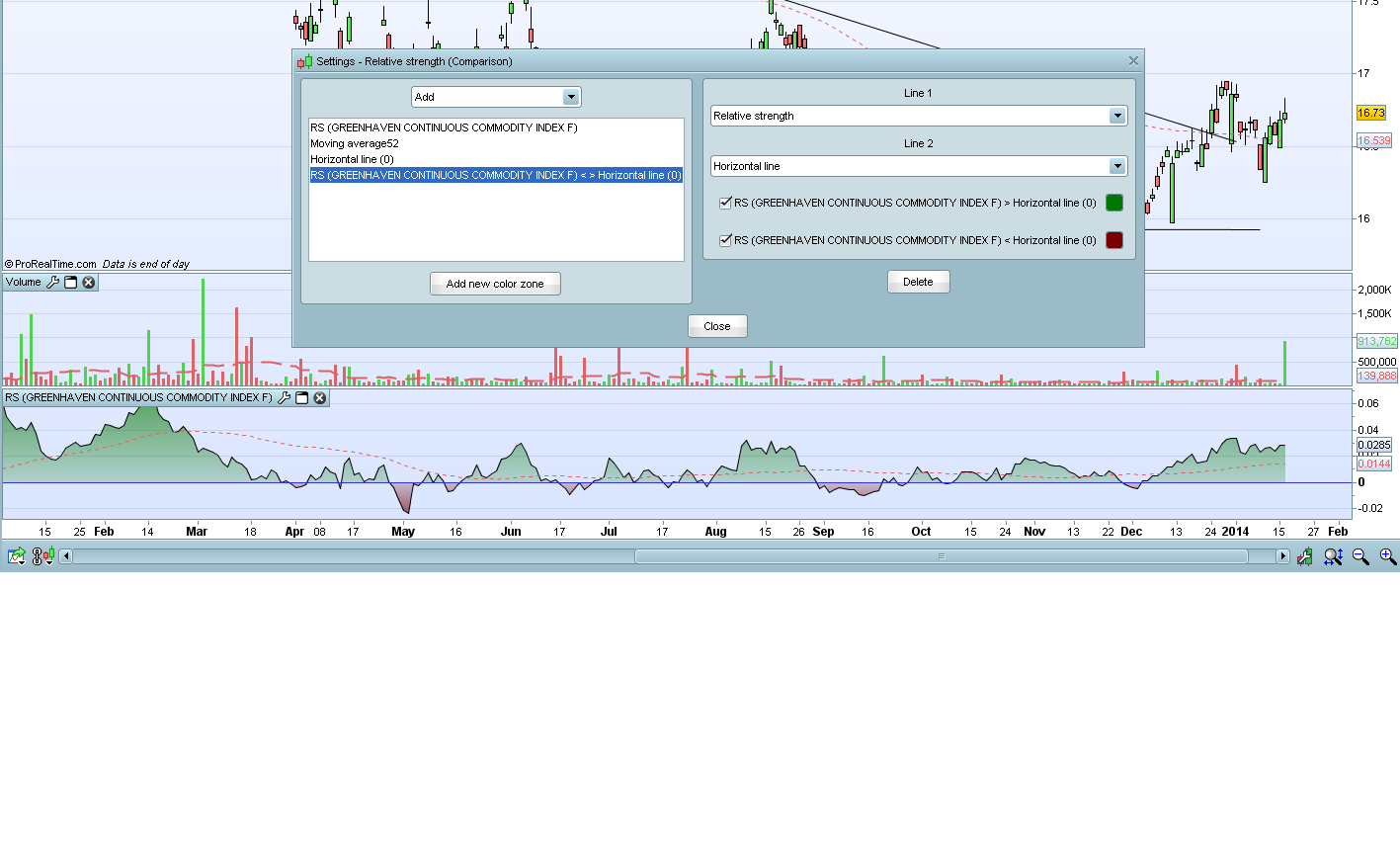Screen dimensions: 1400x845
Task: Uncheck RS greater than Horizontal line zone
Action: [x=726, y=203]
